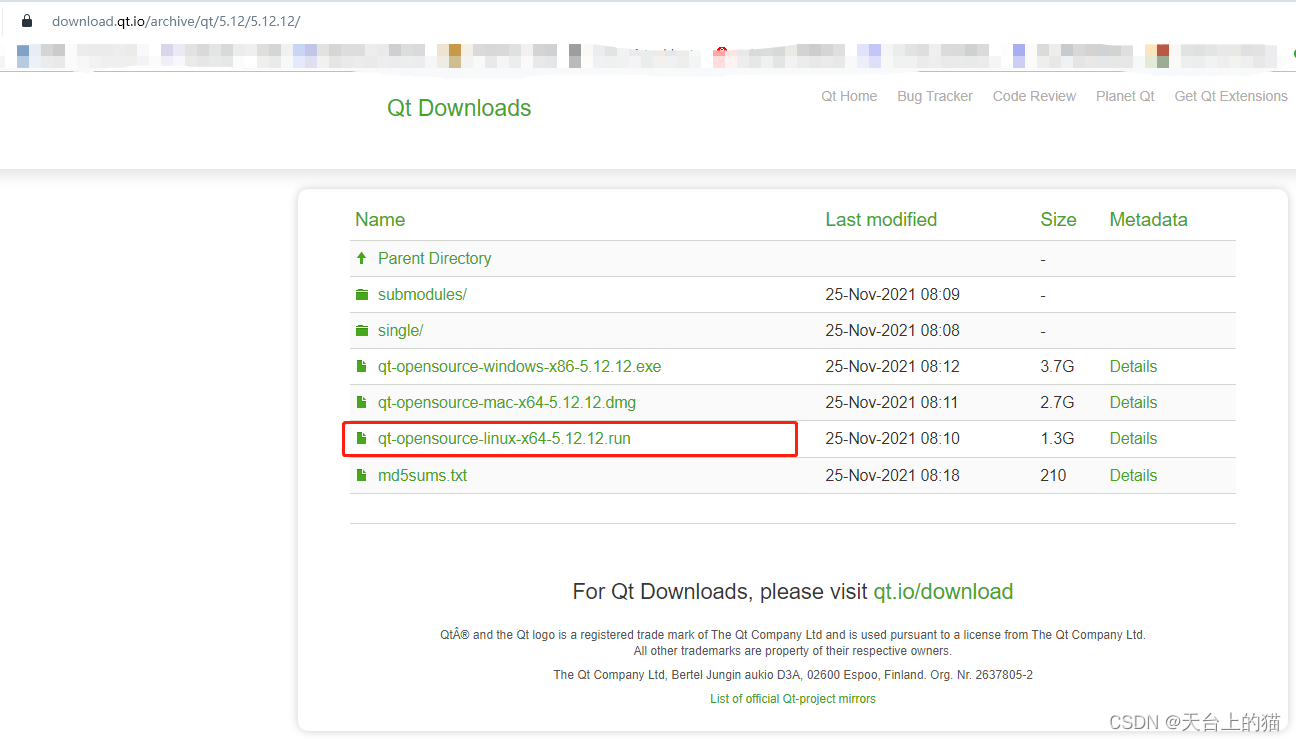This screenshot has width=1296, height=741.
Task: Click the mac-x64 dmg file icon
Action: 361,402
